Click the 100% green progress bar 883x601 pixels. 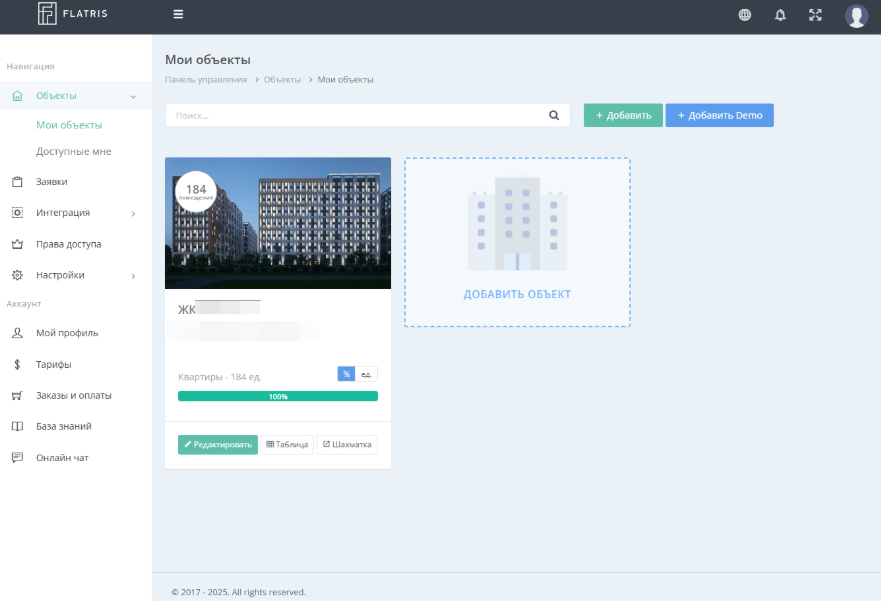pyautogui.click(x=278, y=397)
